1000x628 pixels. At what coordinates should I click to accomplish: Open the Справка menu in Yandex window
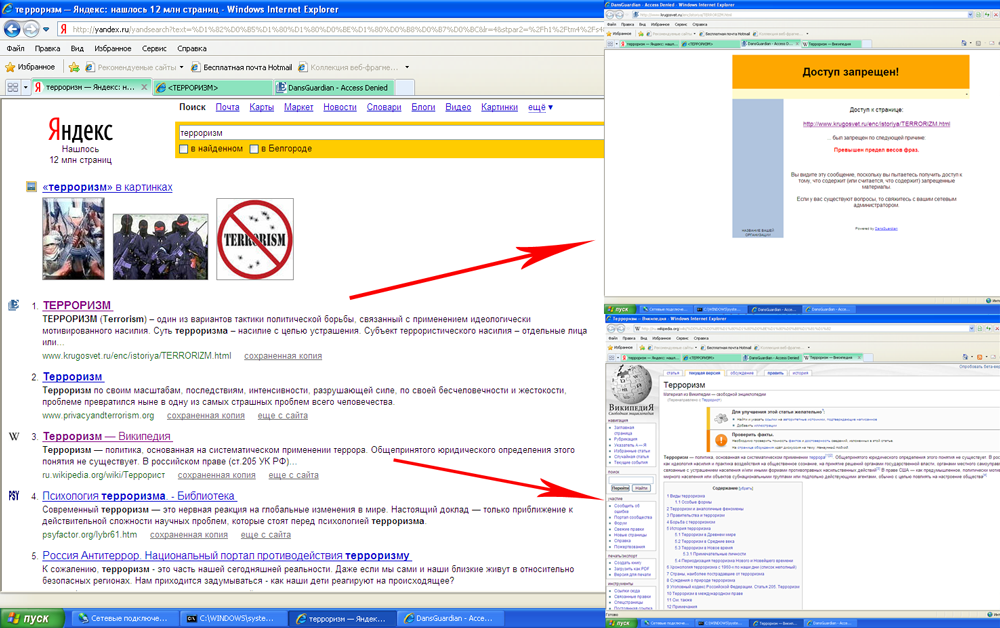point(191,48)
